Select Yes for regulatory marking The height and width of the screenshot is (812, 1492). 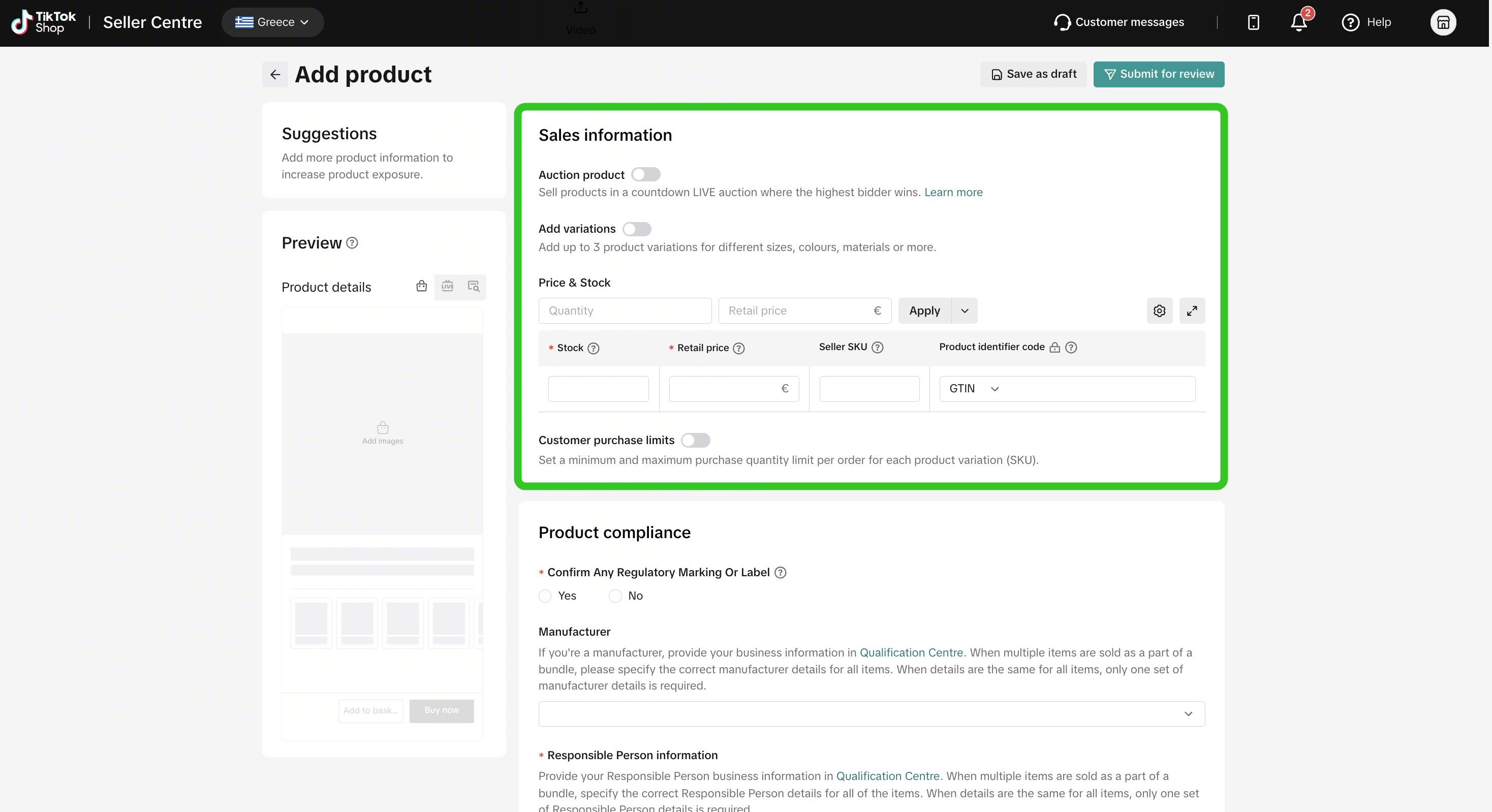tap(545, 597)
